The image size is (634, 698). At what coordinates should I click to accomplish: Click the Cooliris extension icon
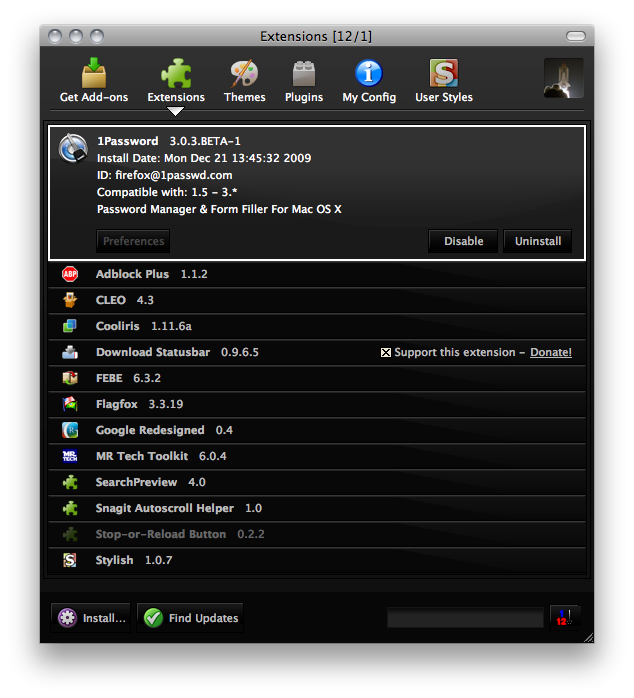[70, 326]
